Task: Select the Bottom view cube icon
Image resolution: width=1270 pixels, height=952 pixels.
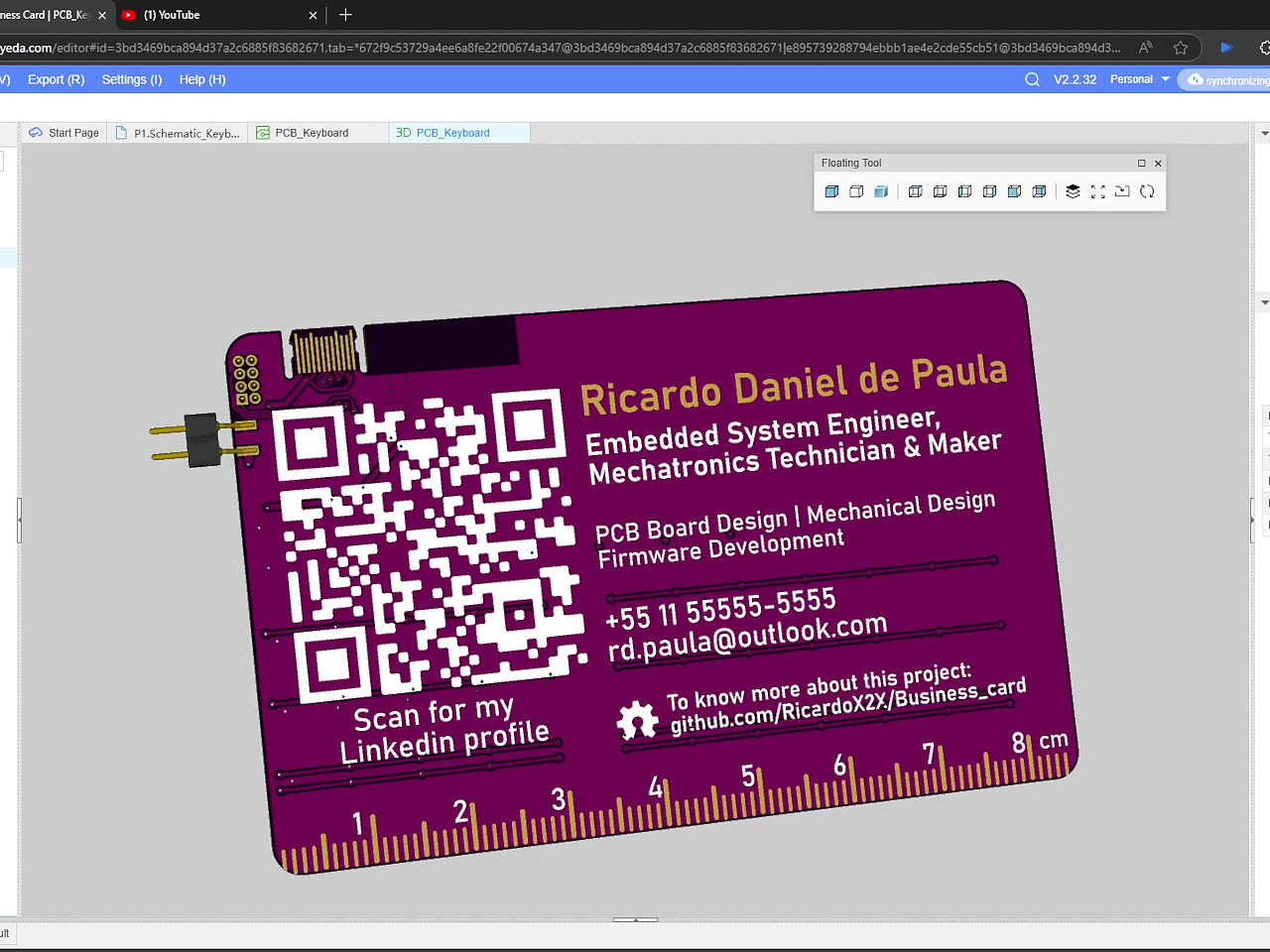Action: 940,191
